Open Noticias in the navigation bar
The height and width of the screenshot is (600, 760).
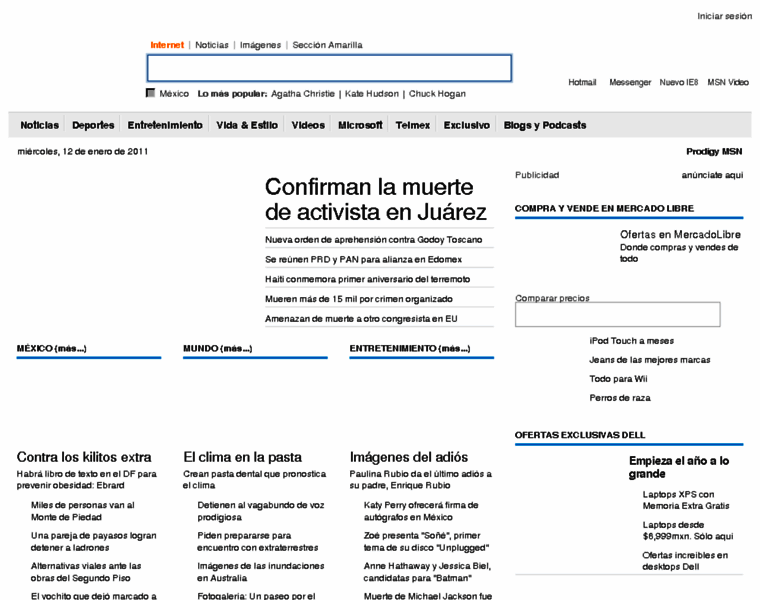[x=39, y=125]
